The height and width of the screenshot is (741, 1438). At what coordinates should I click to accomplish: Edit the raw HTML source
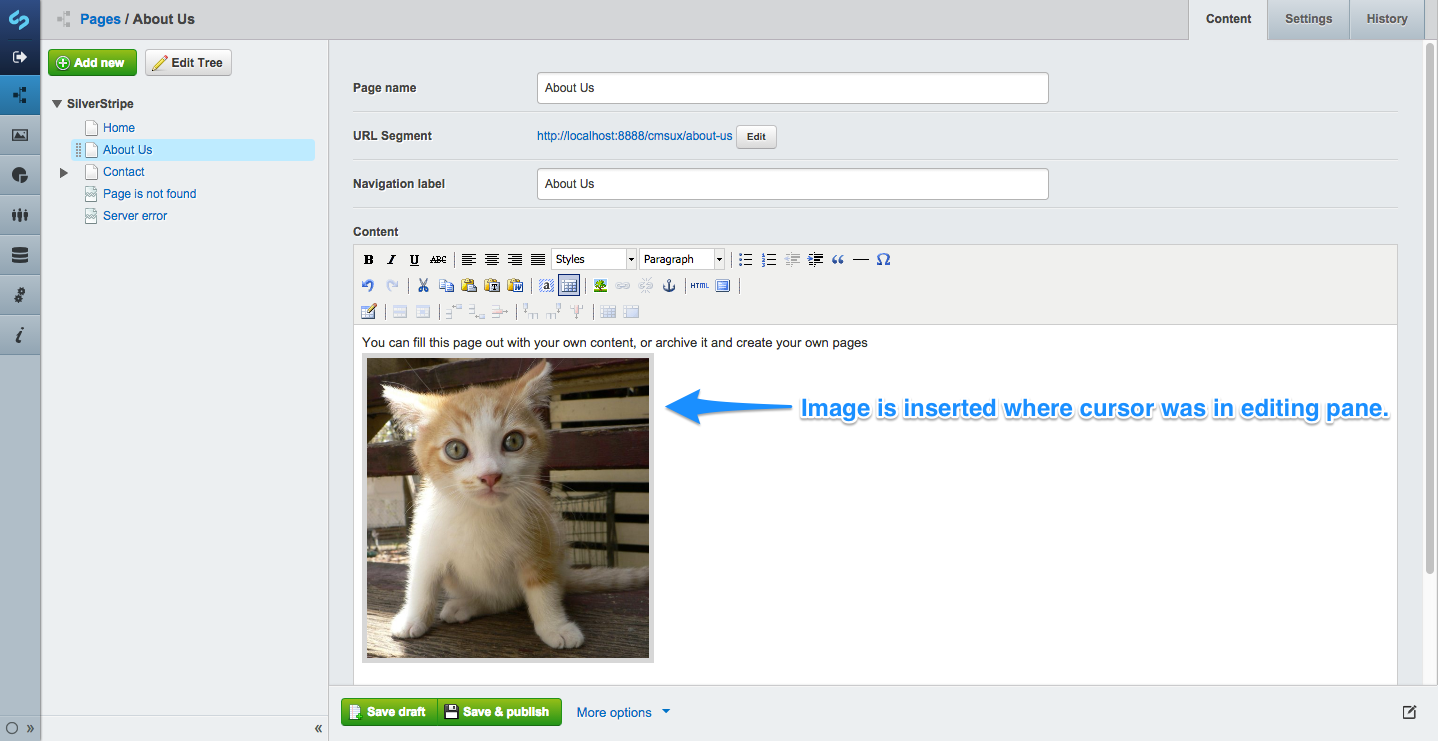pos(700,285)
